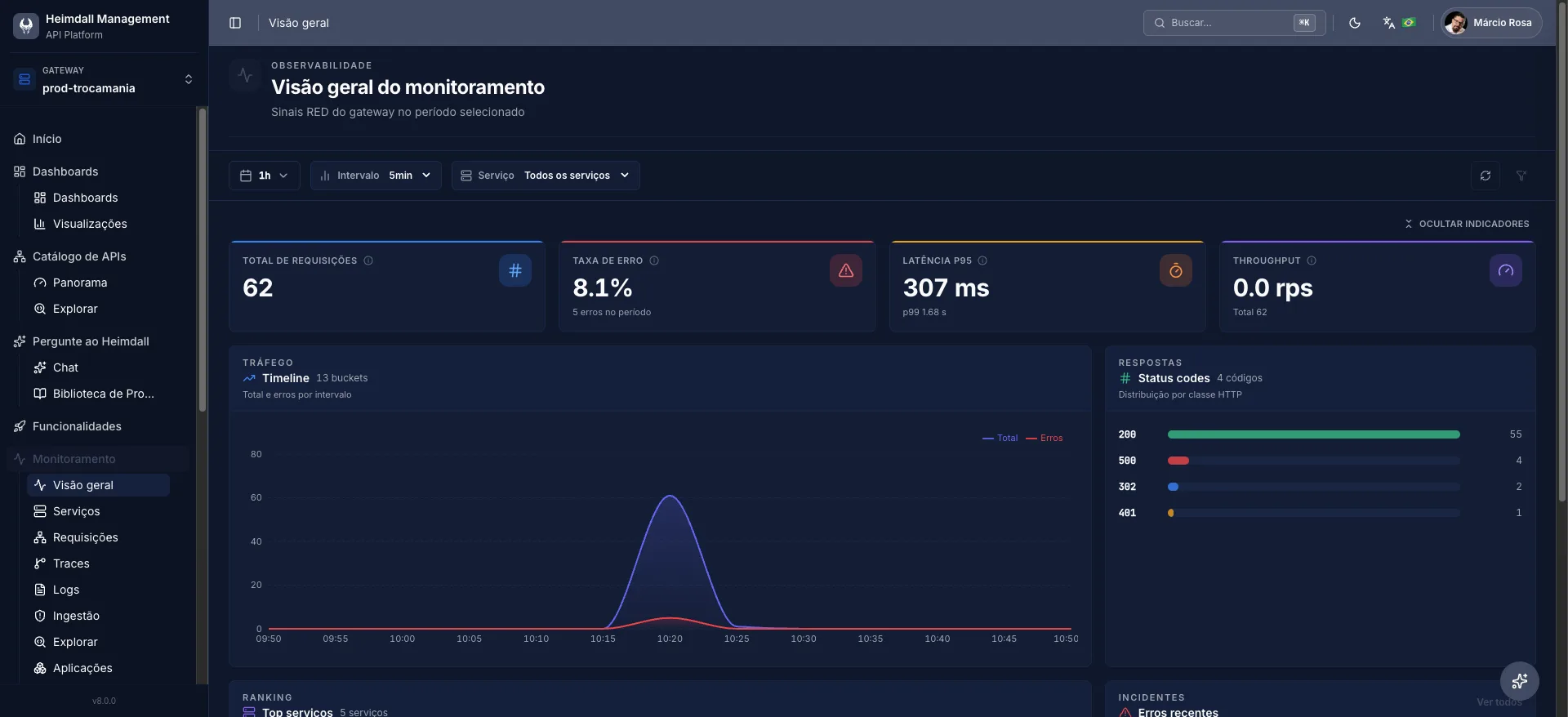Select Visão geral in the sidebar
Screen dimensions: 1568x717
[98, 485]
